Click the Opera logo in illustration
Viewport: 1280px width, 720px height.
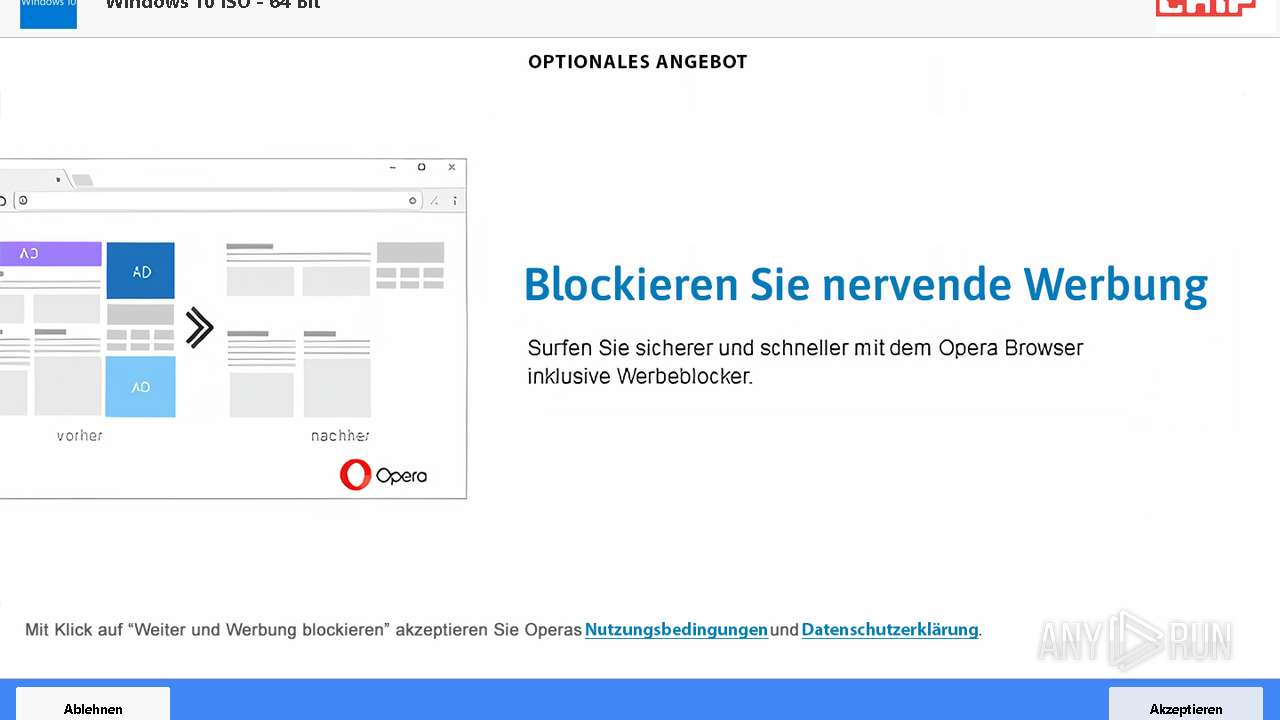point(383,474)
